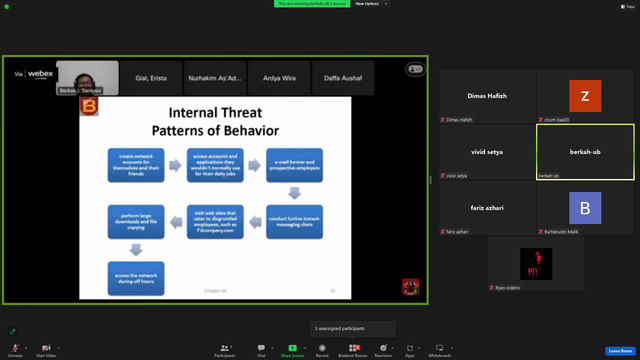Click the muted mic icon beside zoom baa03 name
The width and height of the screenshot is (640, 360).
(x=541, y=120)
